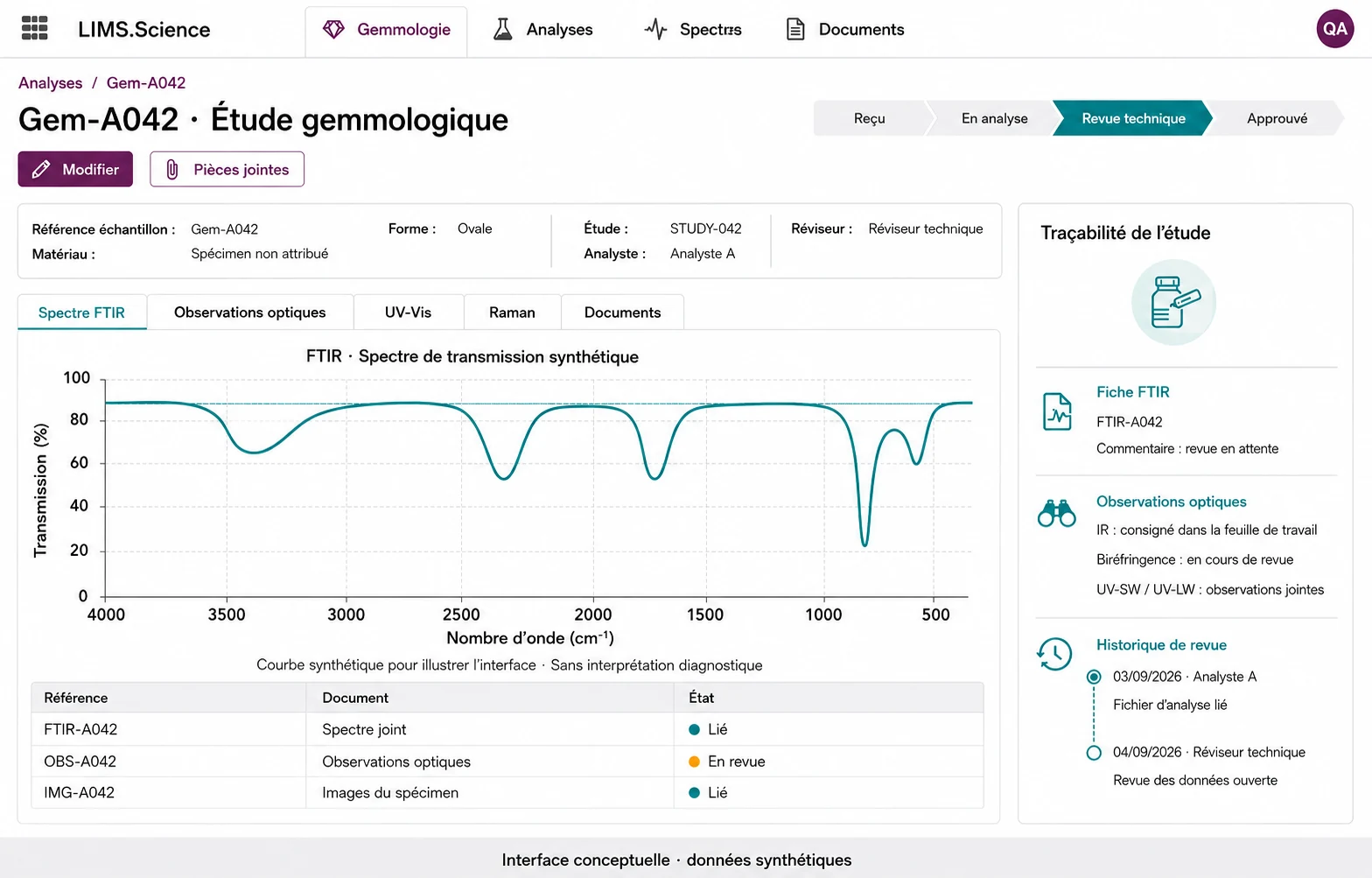Click the review history clock icon
The width and height of the screenshot is (1372, 878).
click(x=1055, y=654)
